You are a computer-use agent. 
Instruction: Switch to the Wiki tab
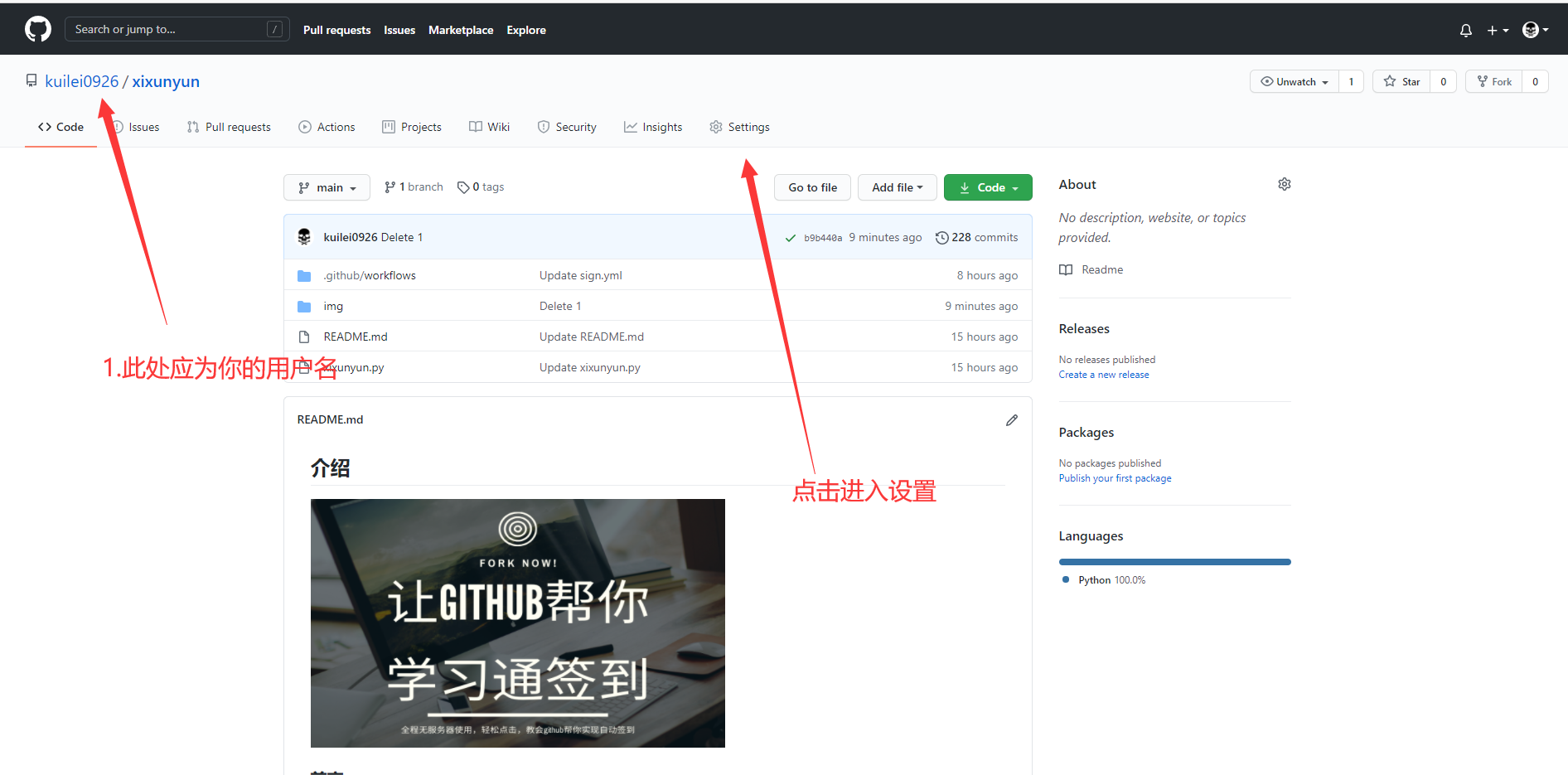(489, 127)
